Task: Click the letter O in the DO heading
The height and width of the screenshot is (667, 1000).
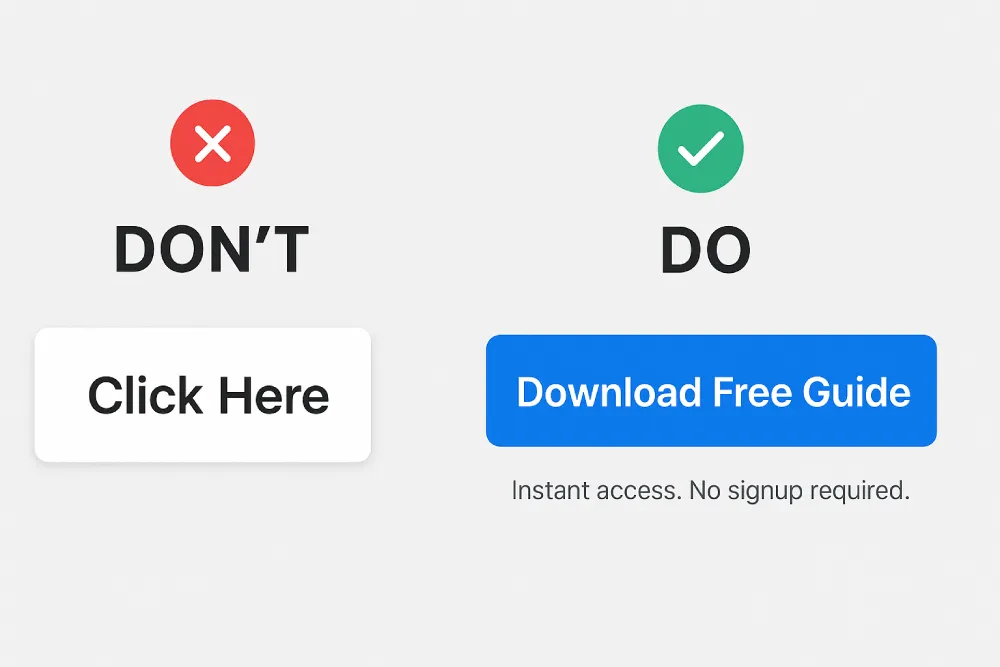Action: [x=728, y=250]
